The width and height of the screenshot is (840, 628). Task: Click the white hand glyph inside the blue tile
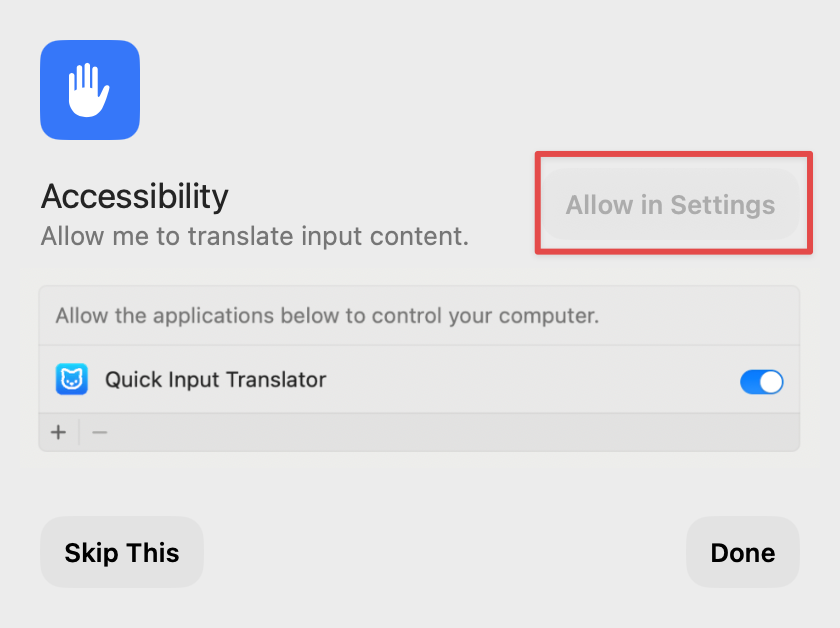[x=88, y=90]
